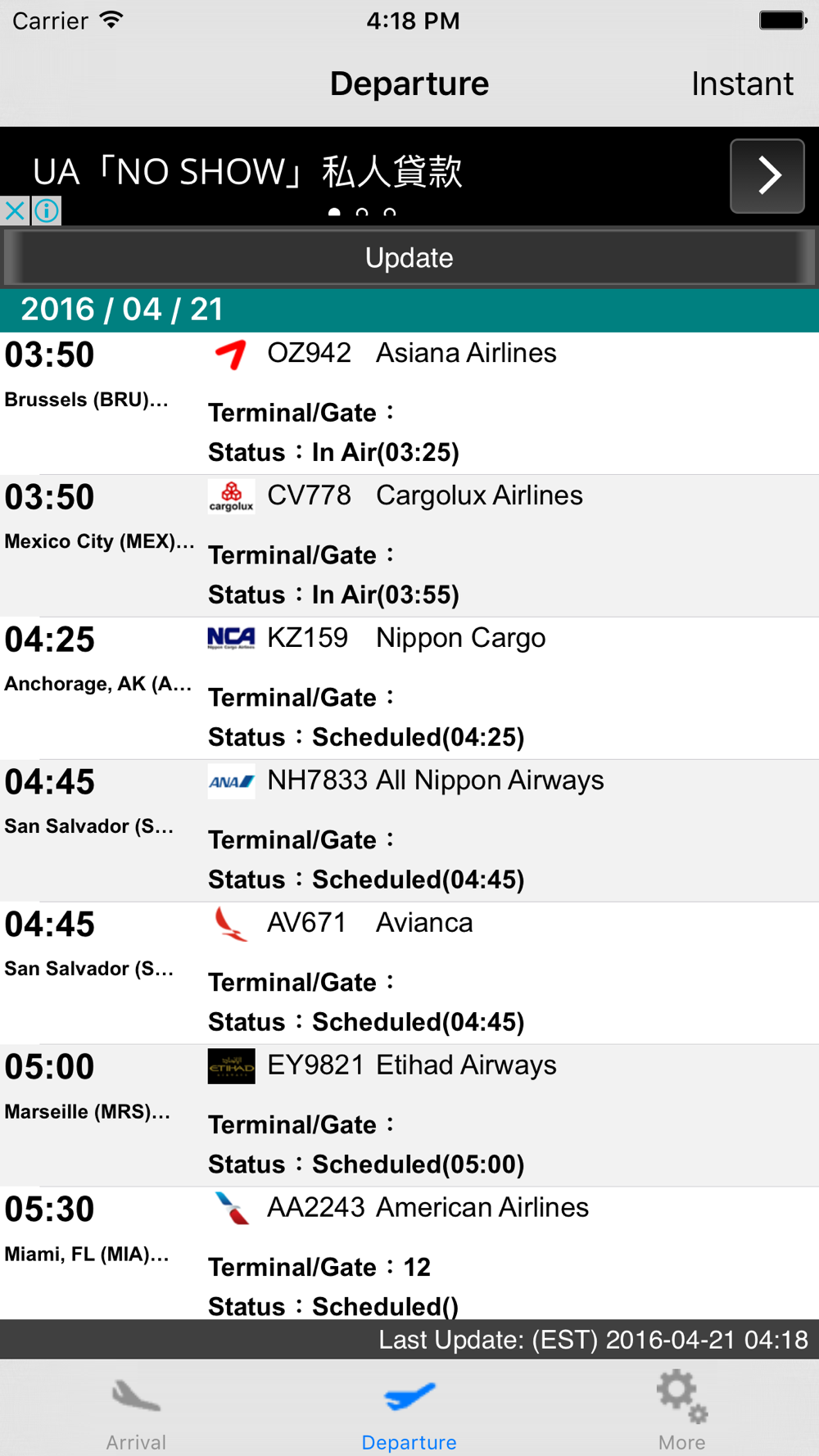Tap the NCA Nippon Cargo logo
The height and width of the screenshot is (1456, 819).
point(231,639)
